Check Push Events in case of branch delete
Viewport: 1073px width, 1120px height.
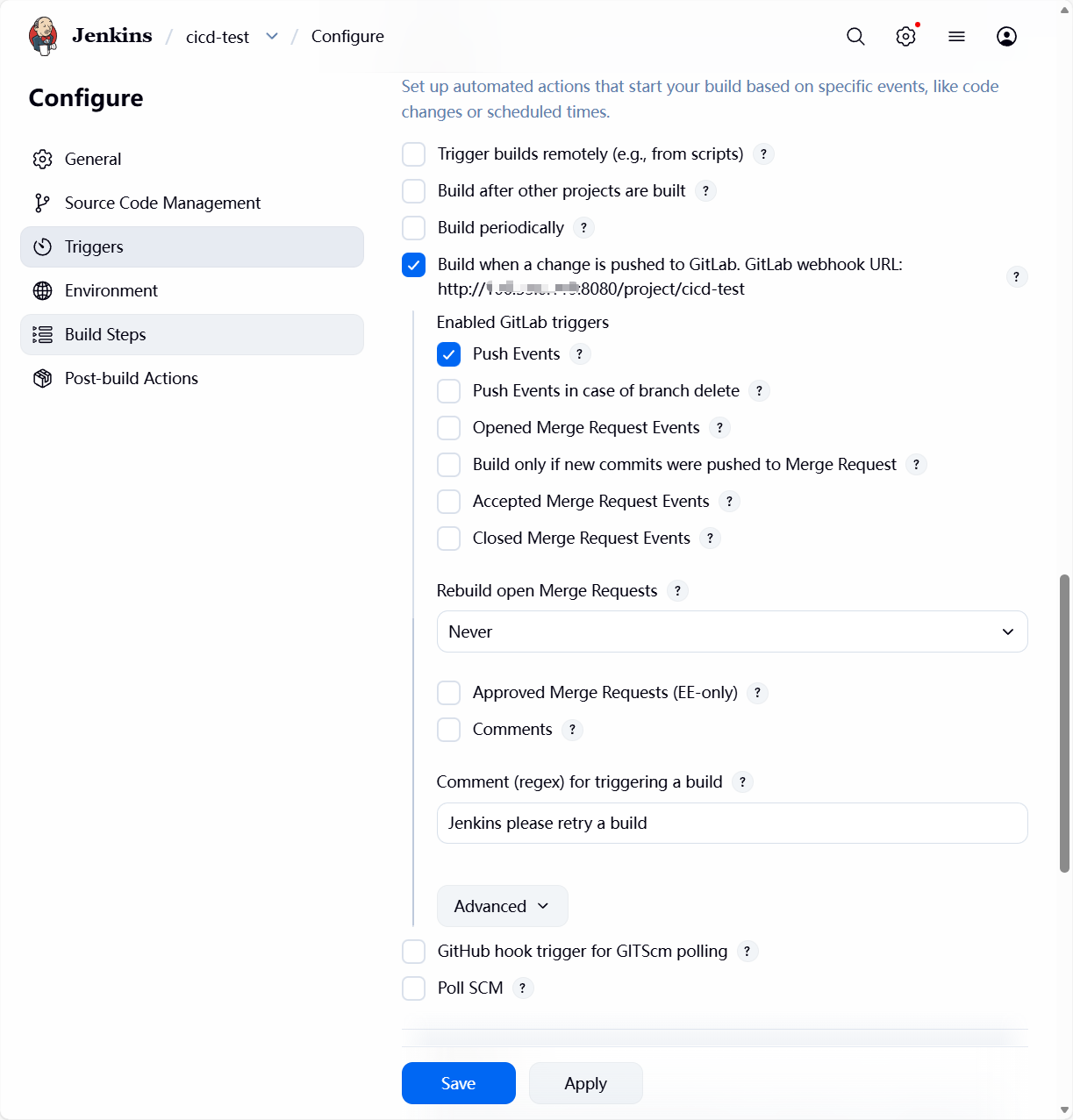pos(448,391)
